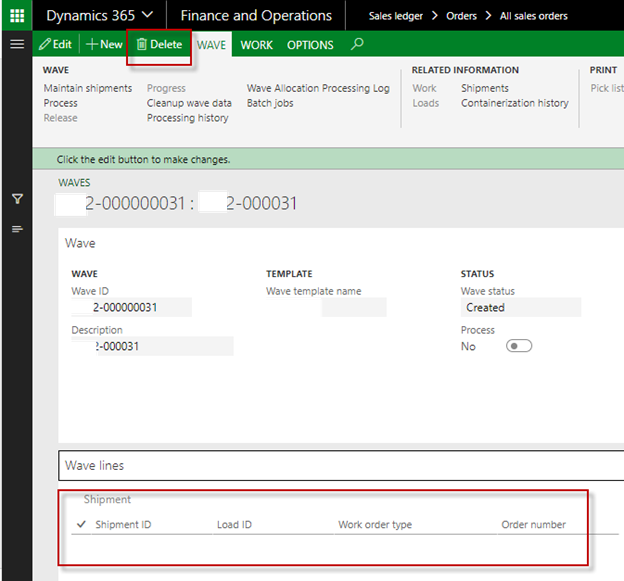The height and width of the screenshot is (581, 624).
Task: Switch to the WORK tab
Action: (257, 45)
